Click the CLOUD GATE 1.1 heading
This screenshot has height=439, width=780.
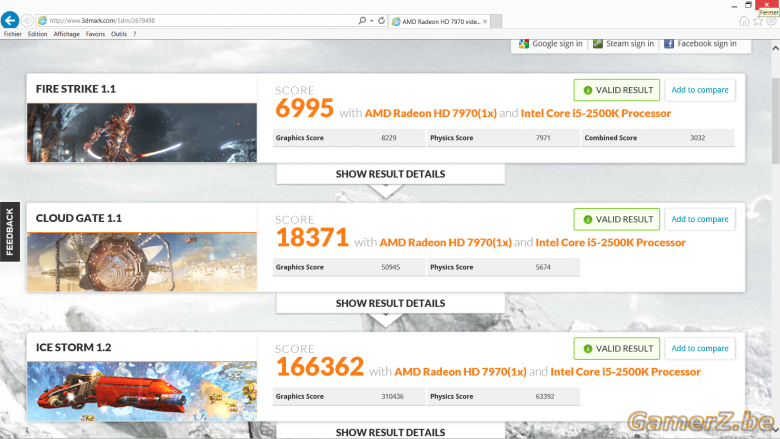tap(79, 218)
